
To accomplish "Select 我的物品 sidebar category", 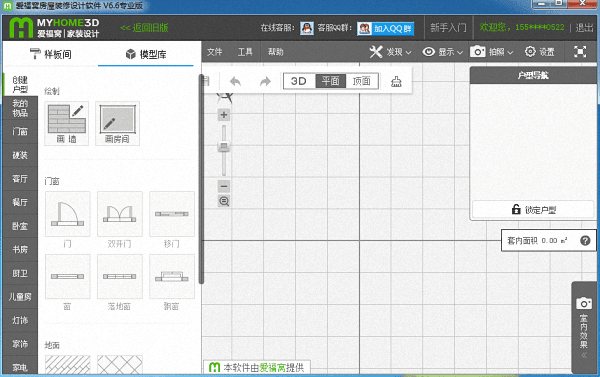I will 20,108.
